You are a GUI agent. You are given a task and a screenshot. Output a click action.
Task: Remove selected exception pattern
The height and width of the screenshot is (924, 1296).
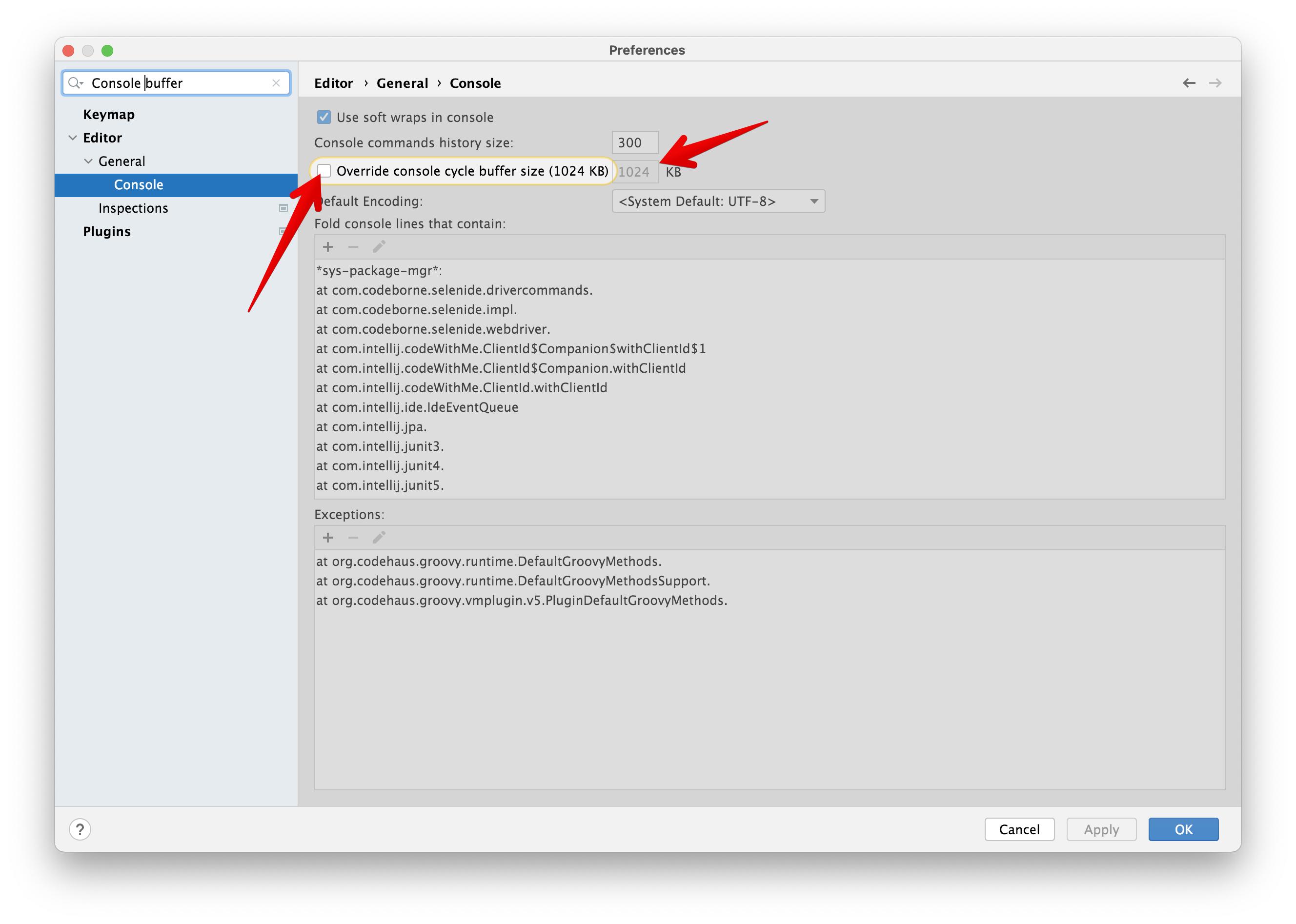click(x=353, y=538)
